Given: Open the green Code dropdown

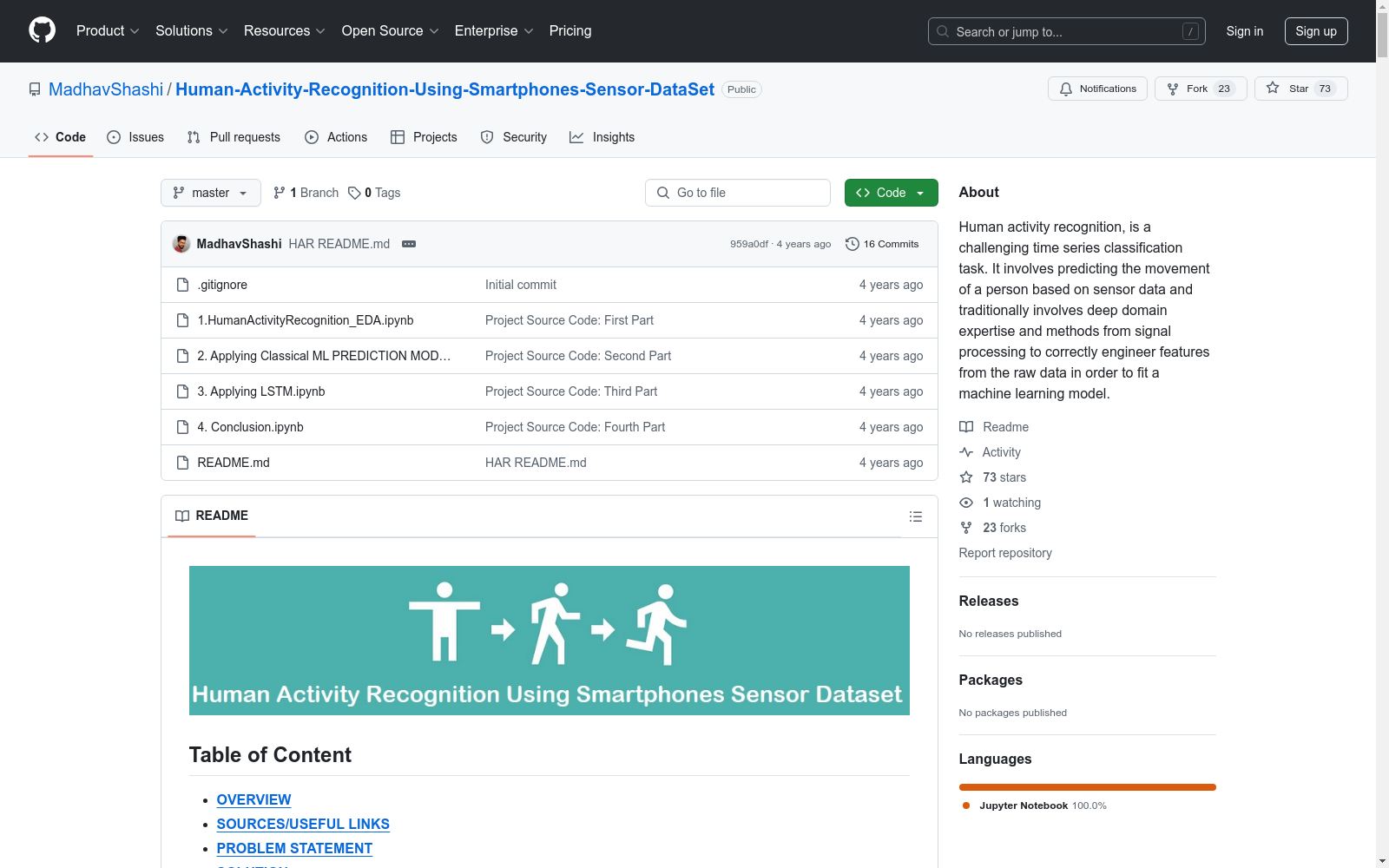Looking at the screenshot, I should pyautogui.click(x=891, y=193).
